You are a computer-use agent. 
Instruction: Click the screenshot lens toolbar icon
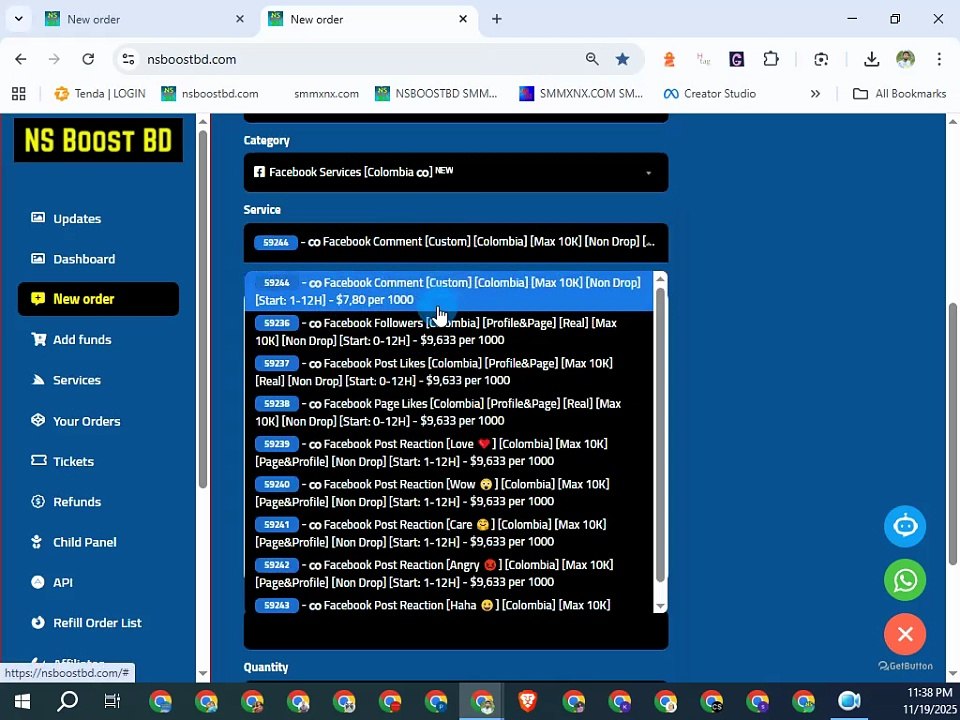tap(821, 59)
